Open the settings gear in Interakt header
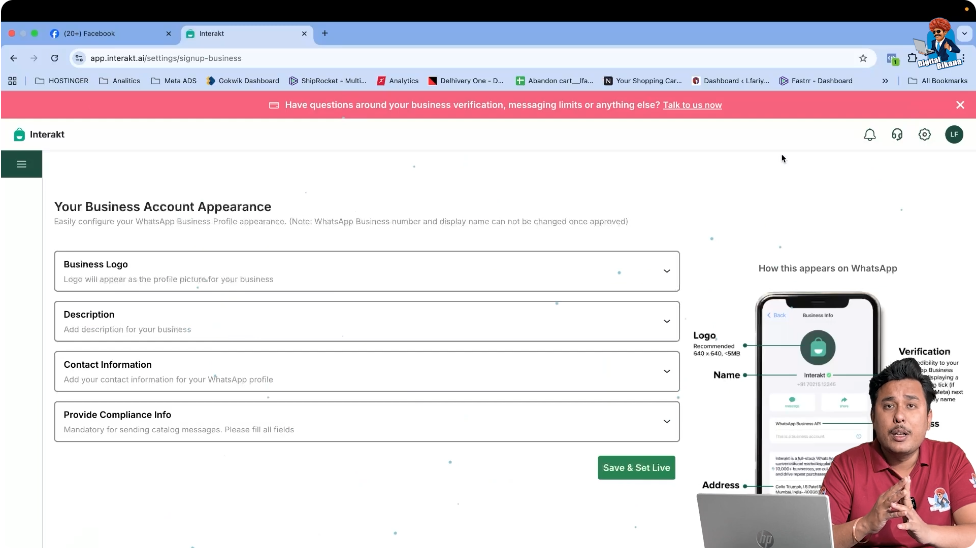 pos(924,135)
